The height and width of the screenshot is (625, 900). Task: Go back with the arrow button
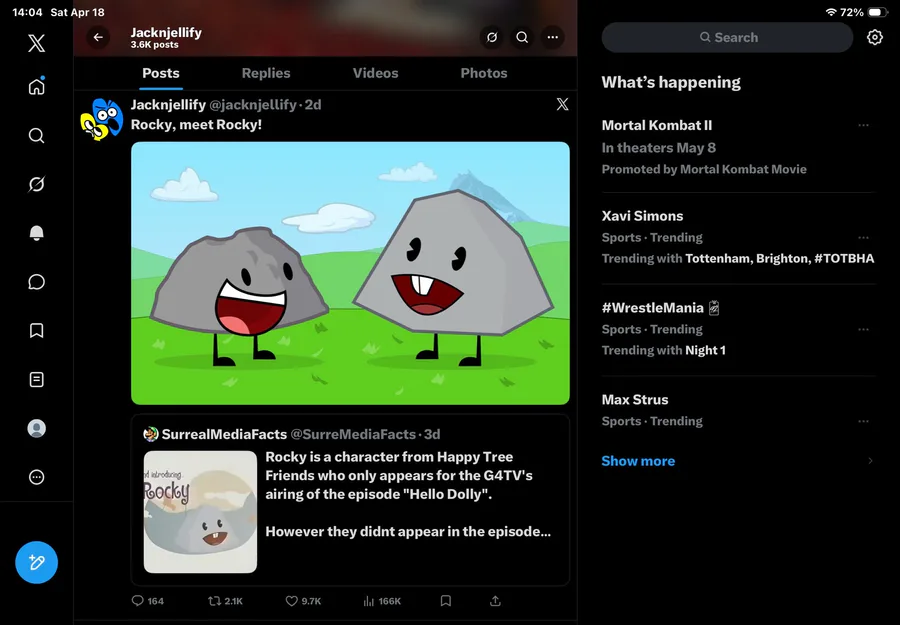(x=98, y=37)
